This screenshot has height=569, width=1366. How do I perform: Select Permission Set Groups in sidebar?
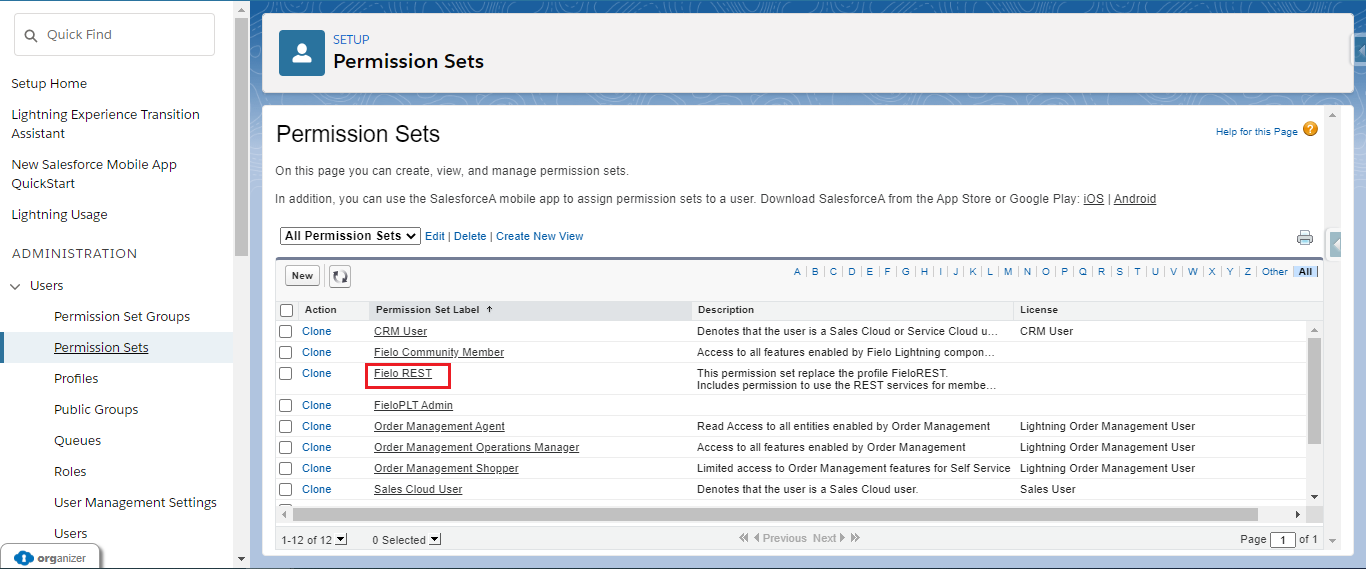pyautogui.click(x=122, y=317)
